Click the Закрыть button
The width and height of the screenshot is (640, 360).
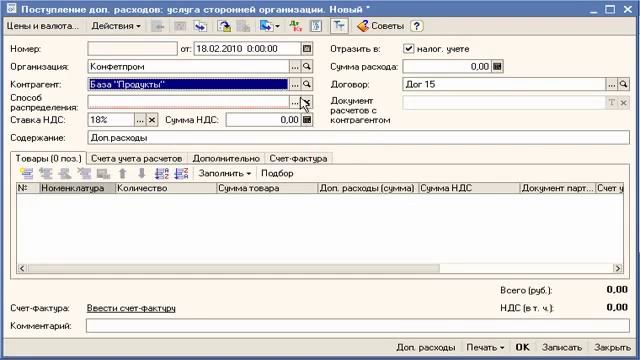tap(612, 347)
